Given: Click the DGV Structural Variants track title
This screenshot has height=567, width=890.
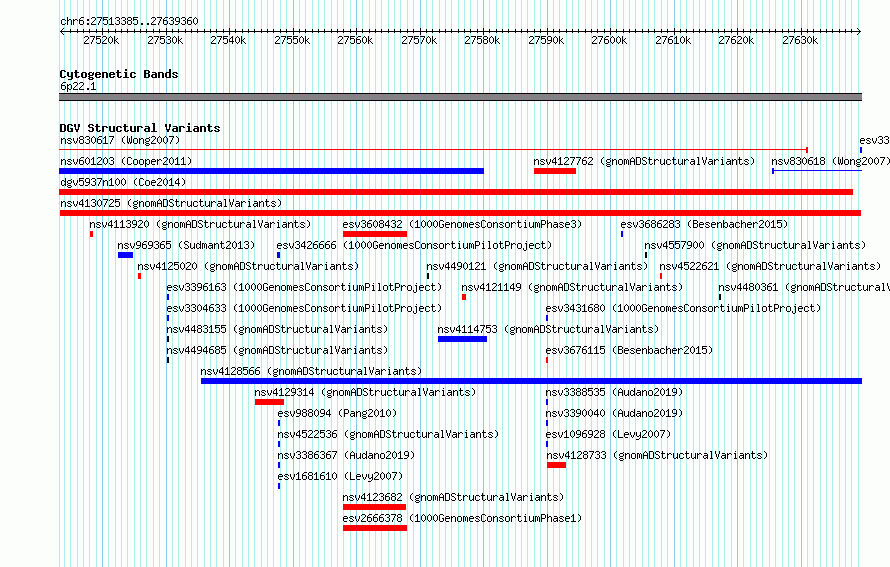Looking at the screenshot, I should click(140, 128).
